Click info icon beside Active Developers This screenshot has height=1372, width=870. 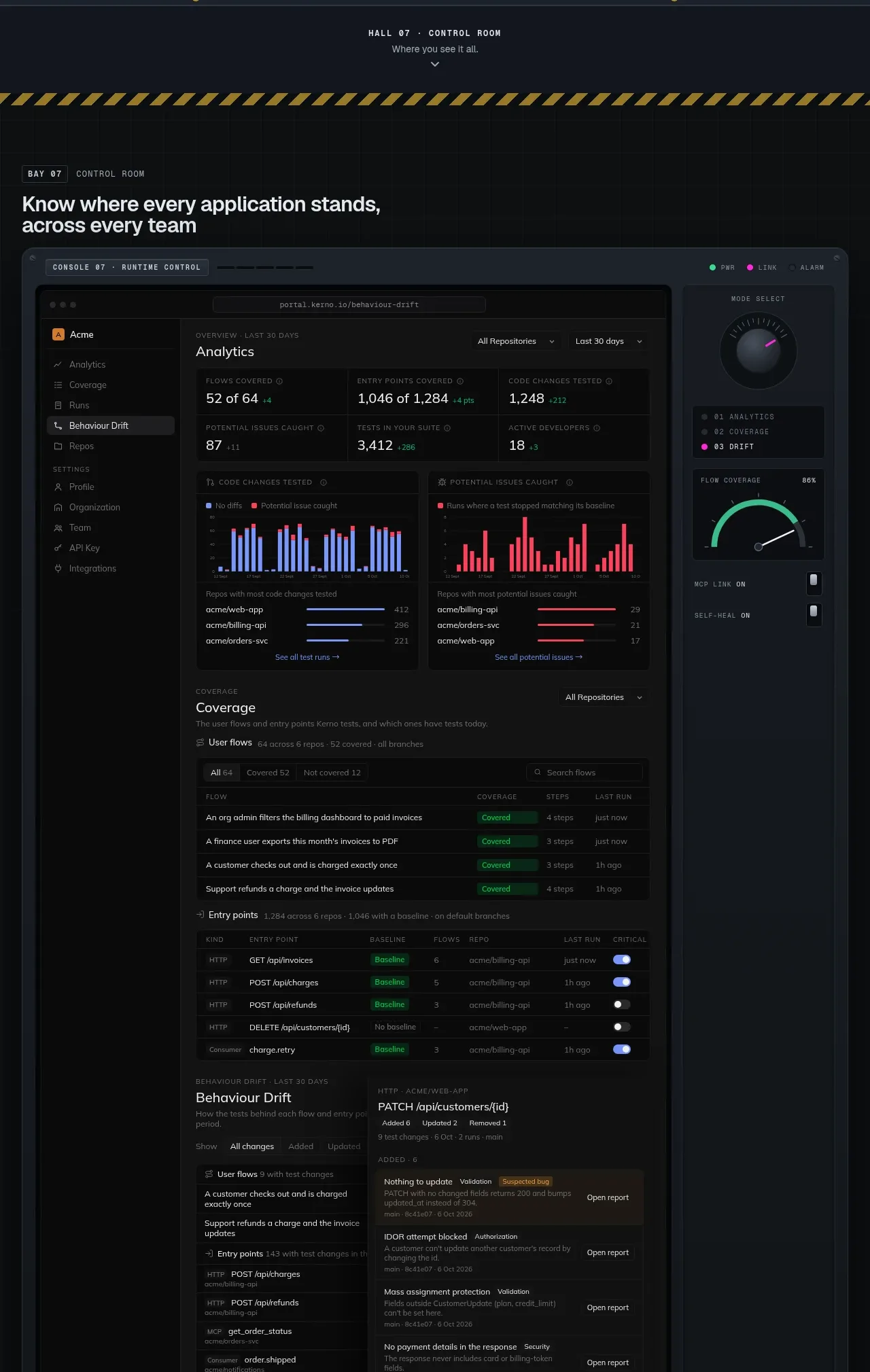click(x=597, y=428)
